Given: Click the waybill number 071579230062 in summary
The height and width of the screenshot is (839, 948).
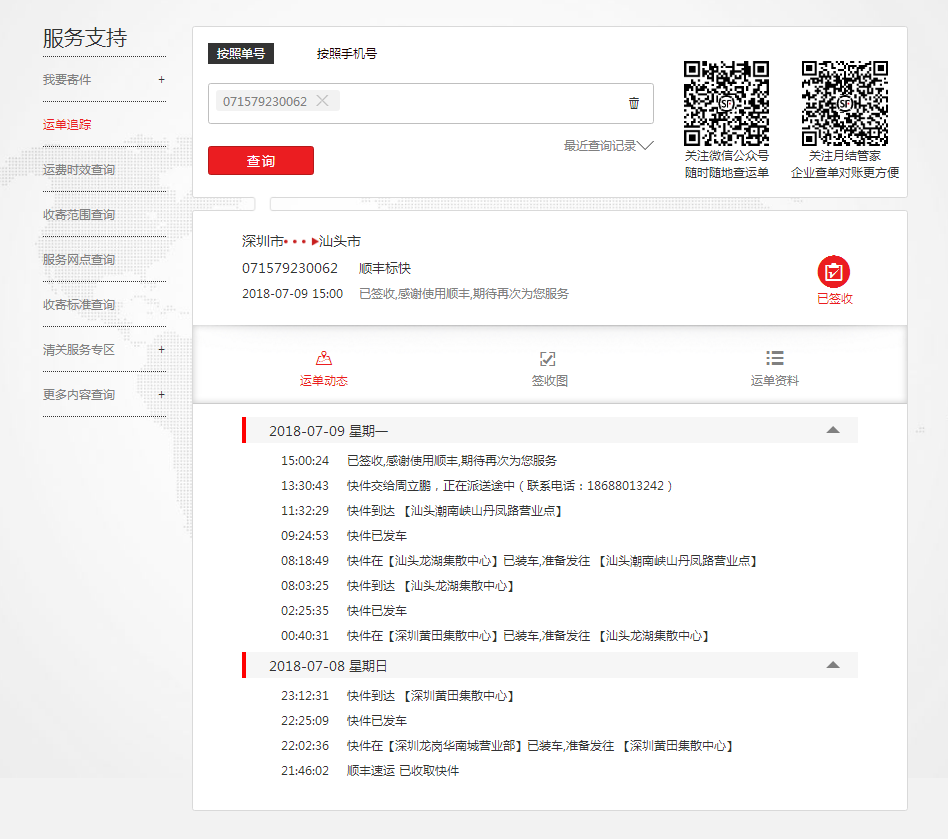Looking at the screenshot, I should coord(290,268).
